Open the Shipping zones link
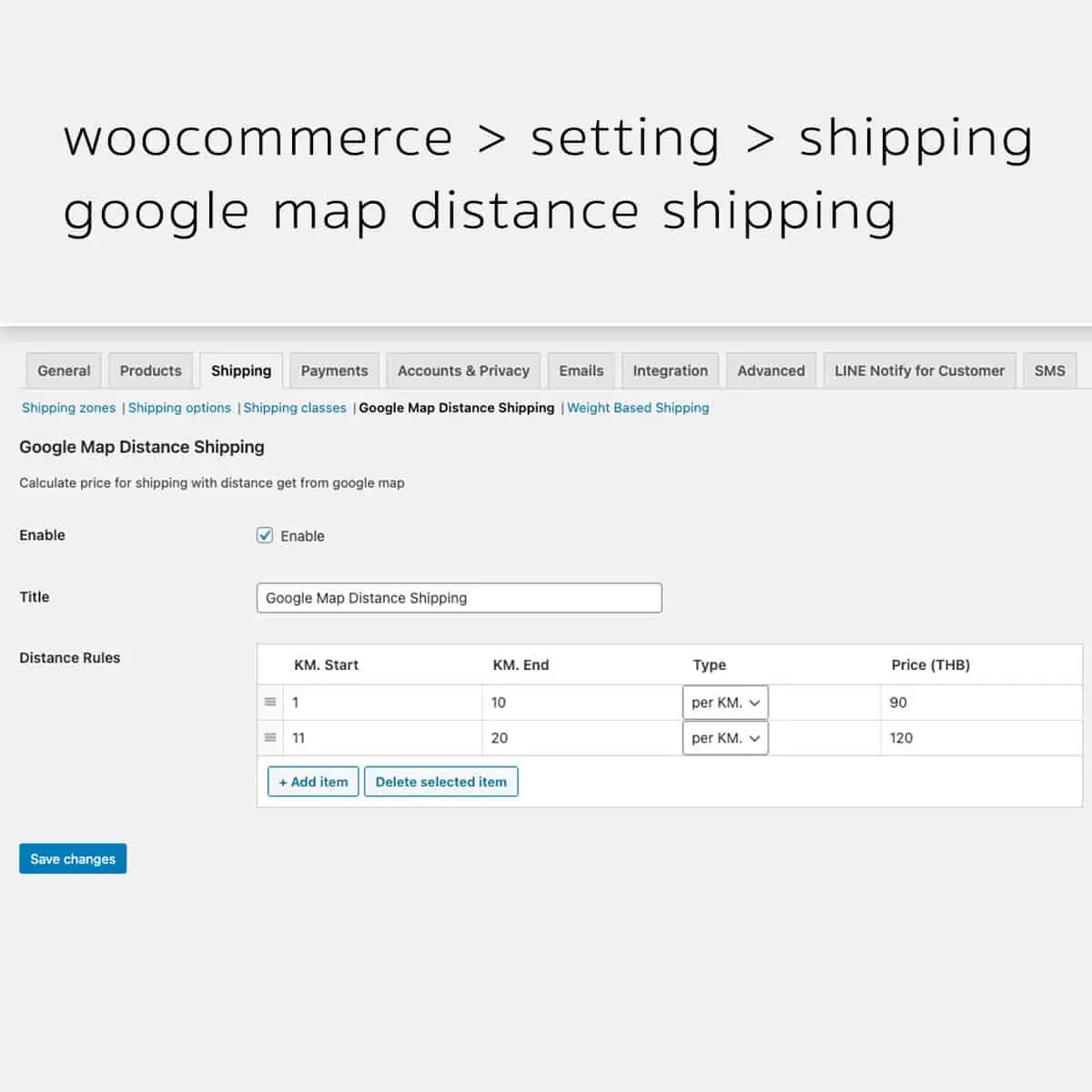This screenshot has height=1092, width=1092. (x=68, y=409)
